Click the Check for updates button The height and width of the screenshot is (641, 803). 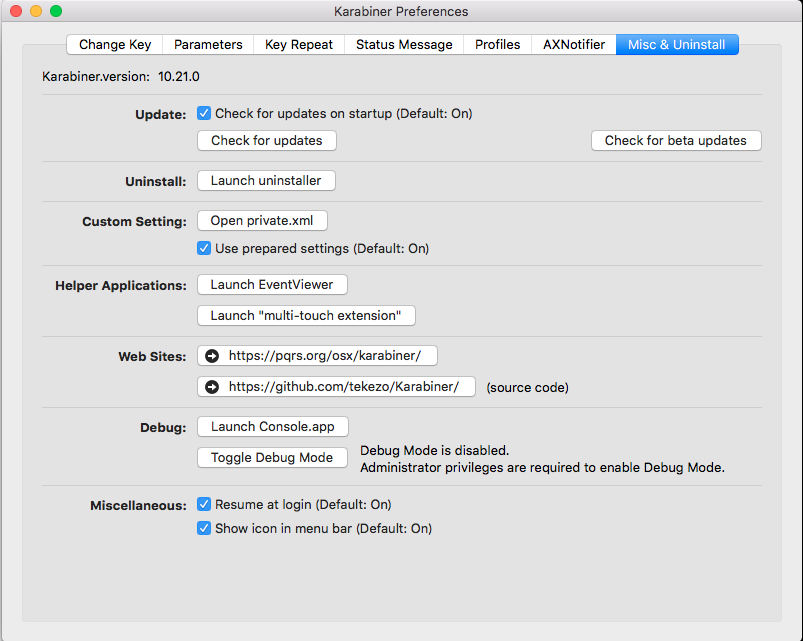point(267,141)
